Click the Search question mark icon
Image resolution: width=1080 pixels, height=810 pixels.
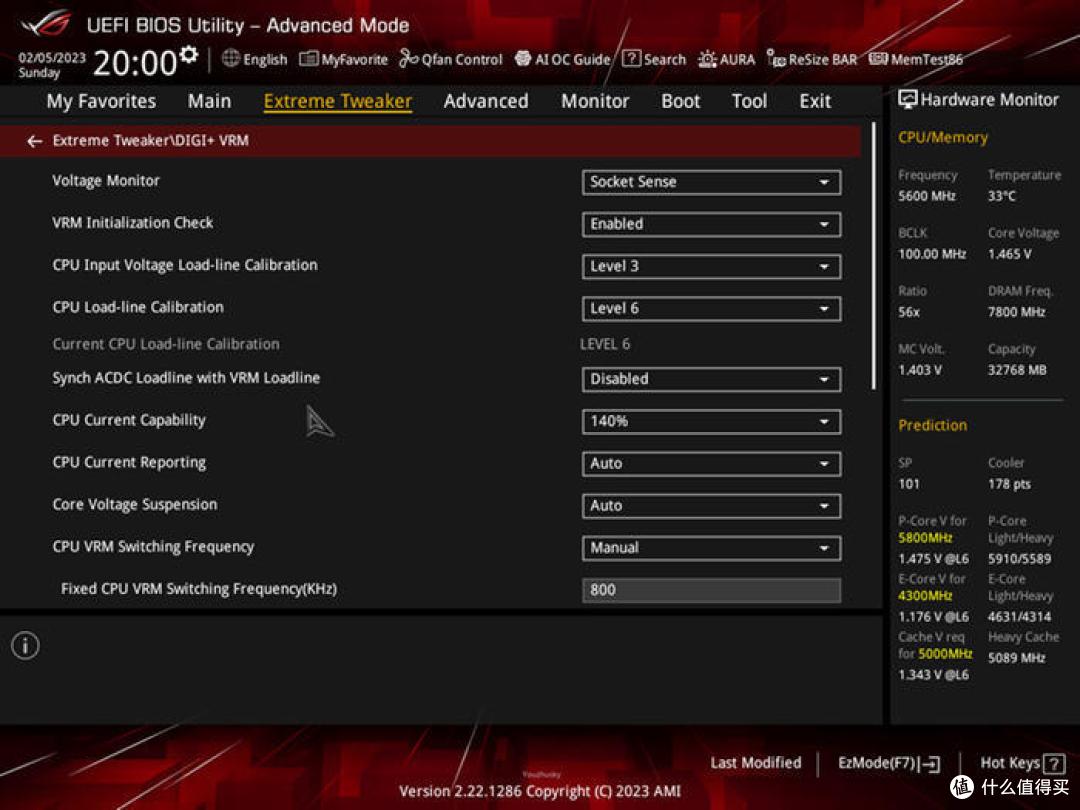[x=631, y=59]
